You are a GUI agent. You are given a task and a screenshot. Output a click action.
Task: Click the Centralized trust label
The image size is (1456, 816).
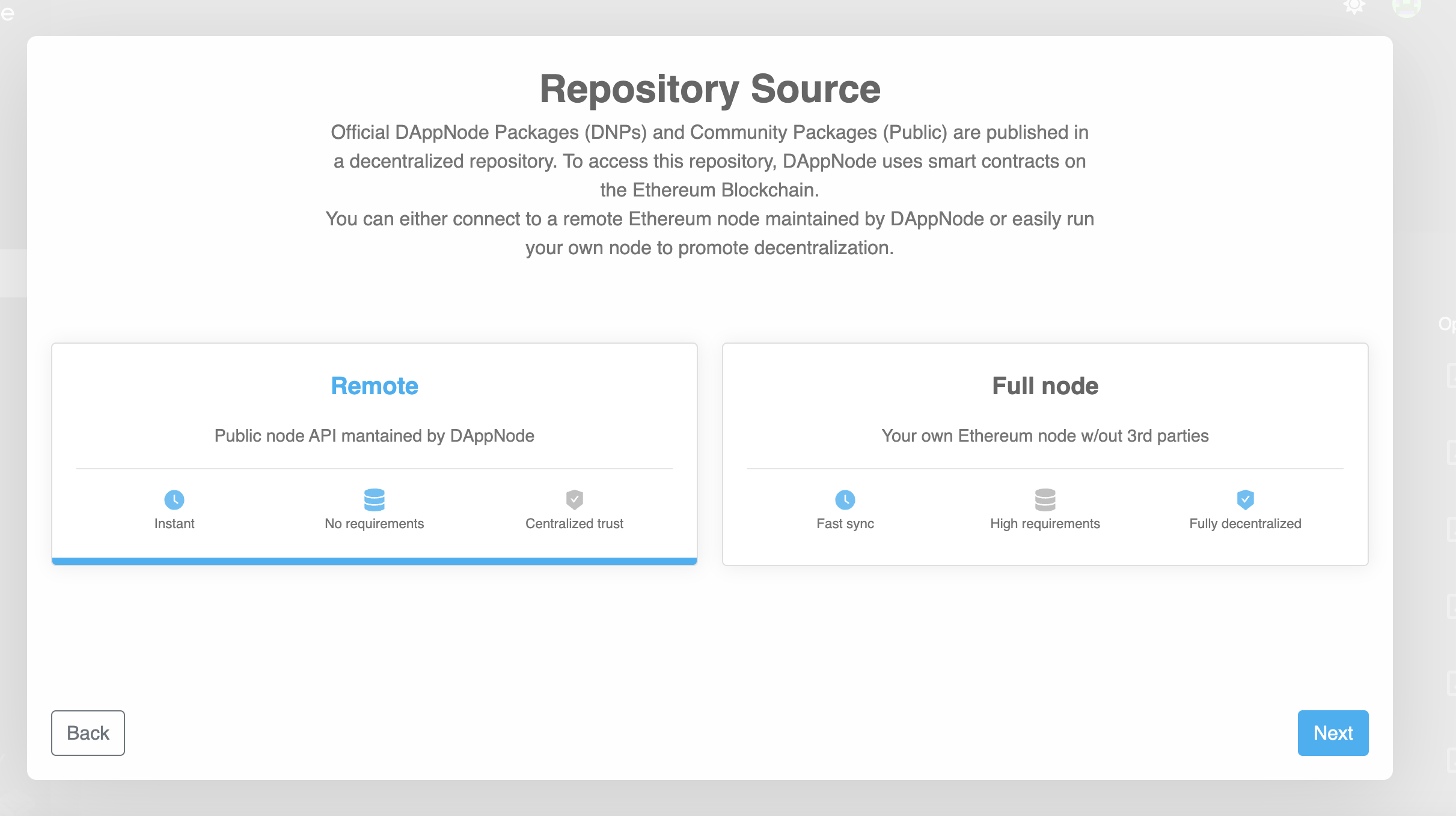[574, 523]
